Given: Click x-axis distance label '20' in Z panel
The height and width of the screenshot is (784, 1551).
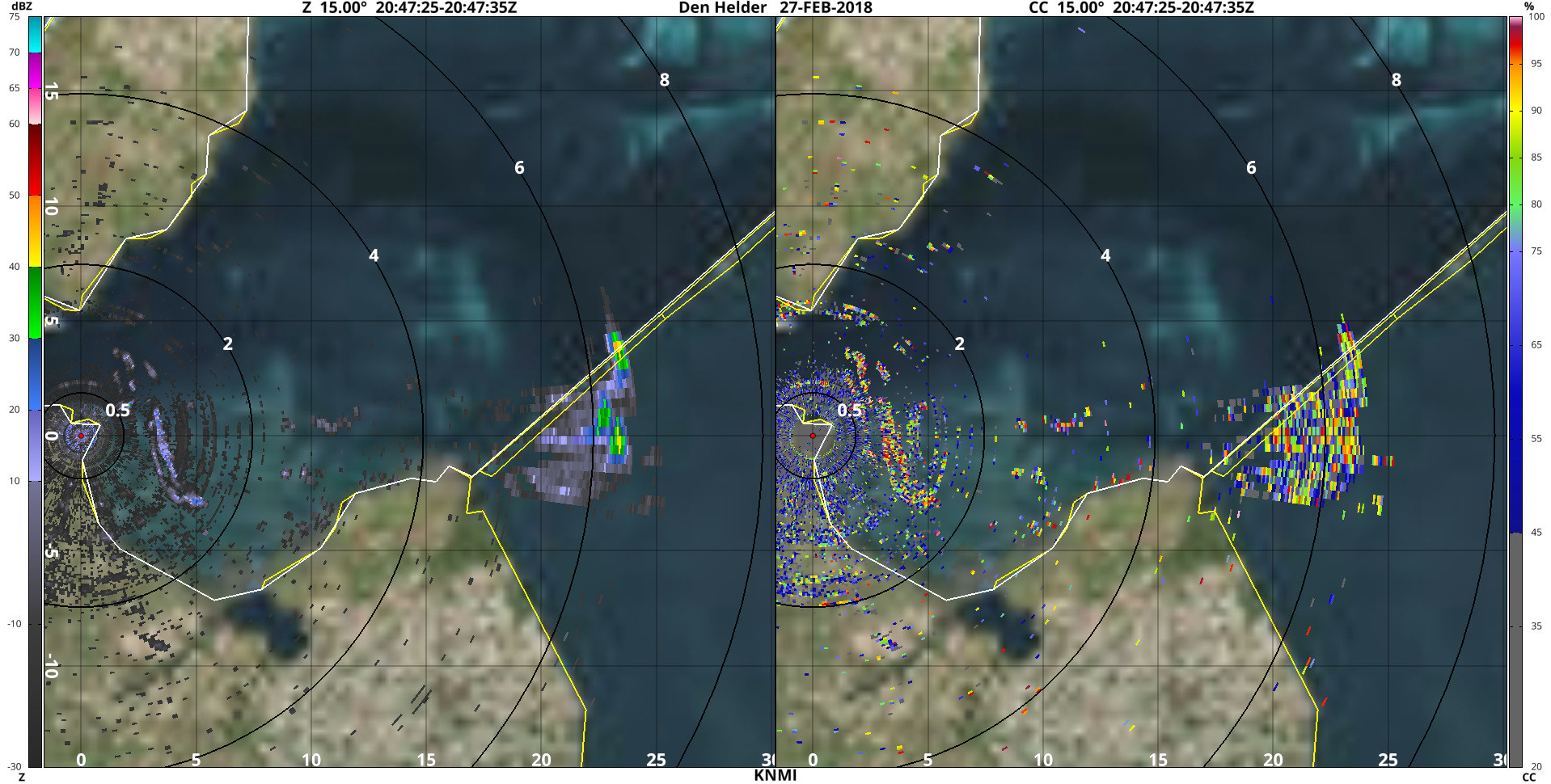Looking at the screenshot, I should pos(542,760).
